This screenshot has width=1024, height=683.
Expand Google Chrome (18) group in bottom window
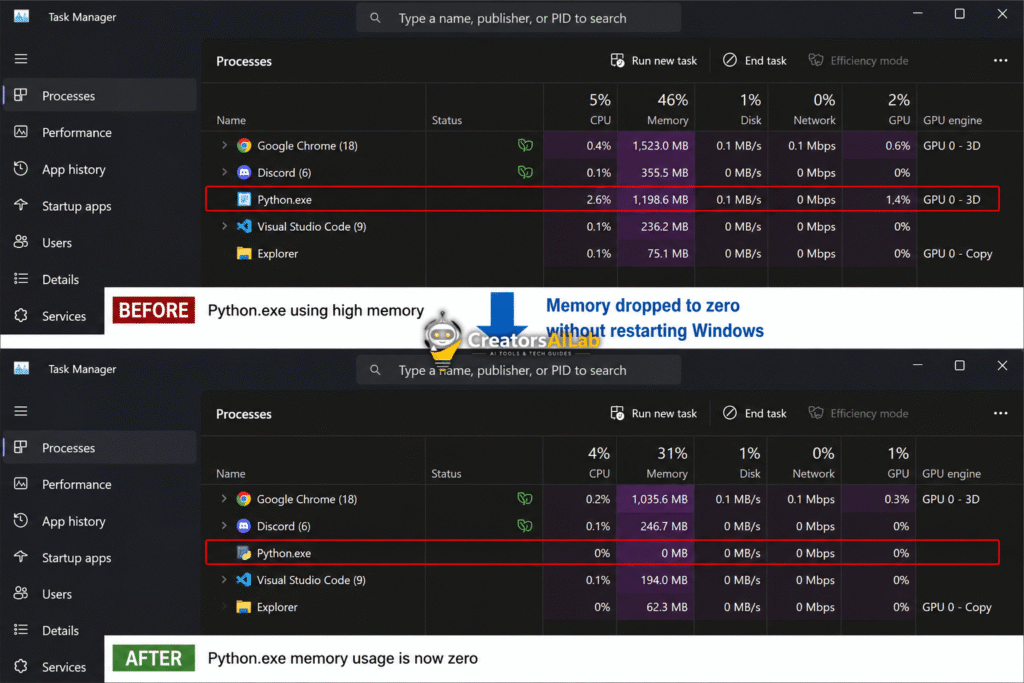point(224,499)
